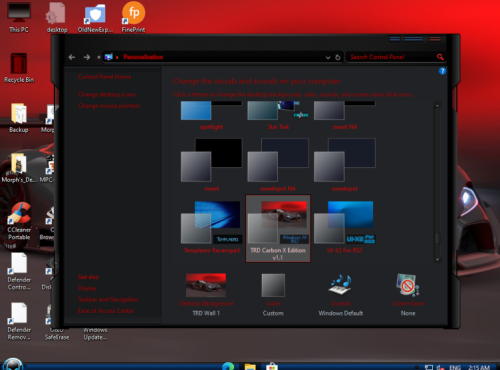Expand the address bar history dropdown
This screenshot has height=370, width=500.
point(328,57)
